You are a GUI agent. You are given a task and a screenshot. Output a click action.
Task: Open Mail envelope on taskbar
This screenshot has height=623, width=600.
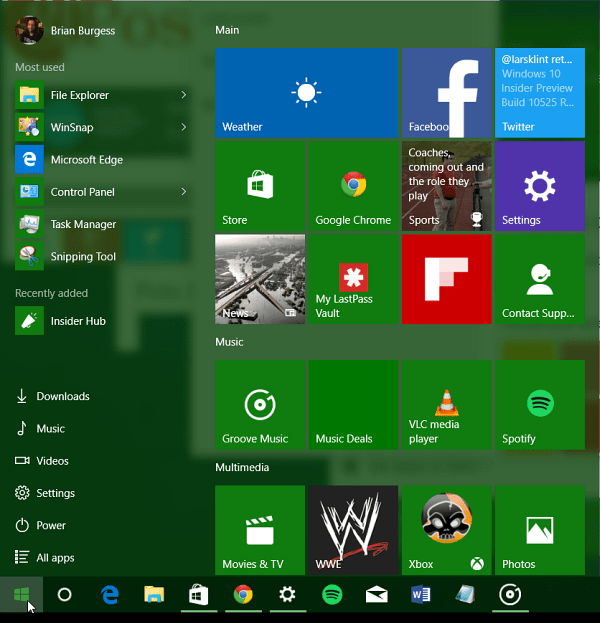[x=377, y=595]
